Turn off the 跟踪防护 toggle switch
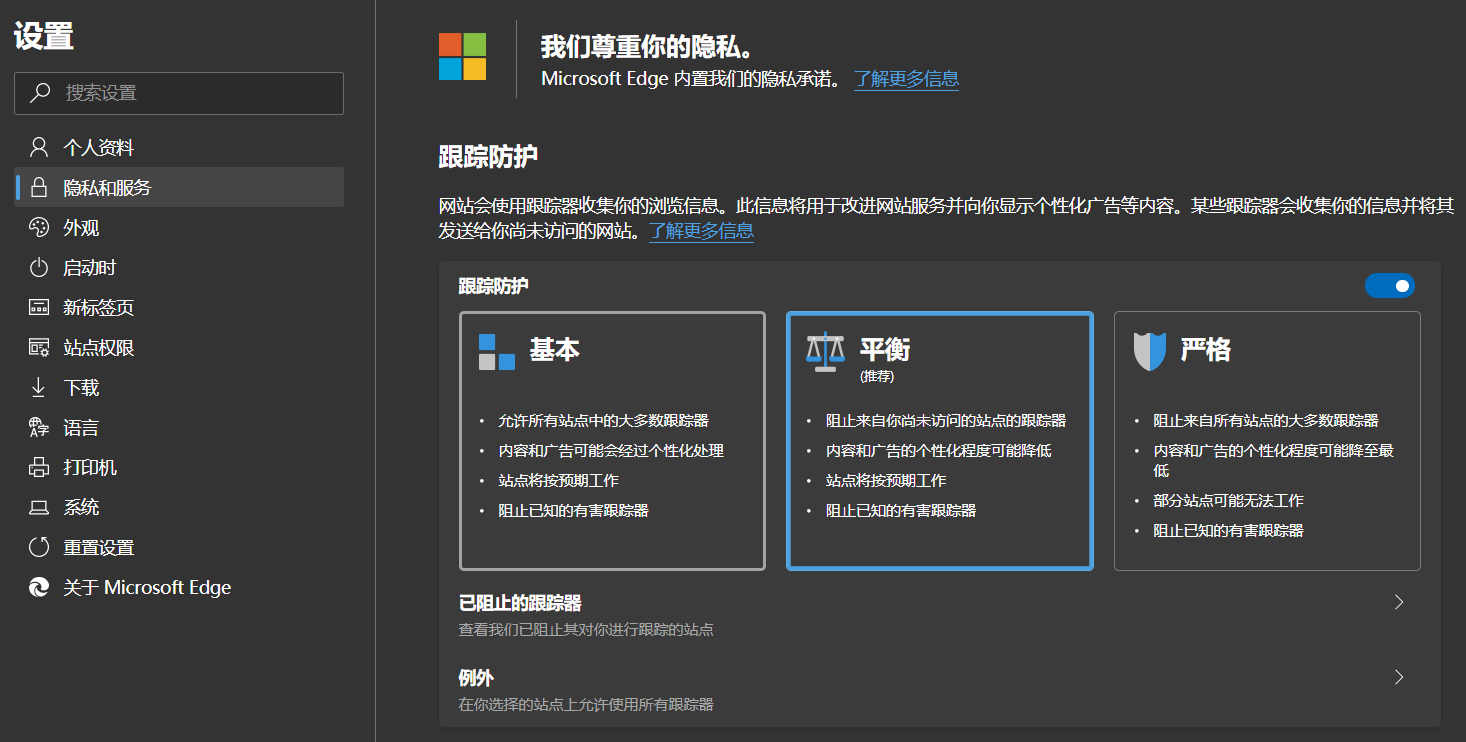The height and width of the screenshot is (742, 1466). [1390, 286]
